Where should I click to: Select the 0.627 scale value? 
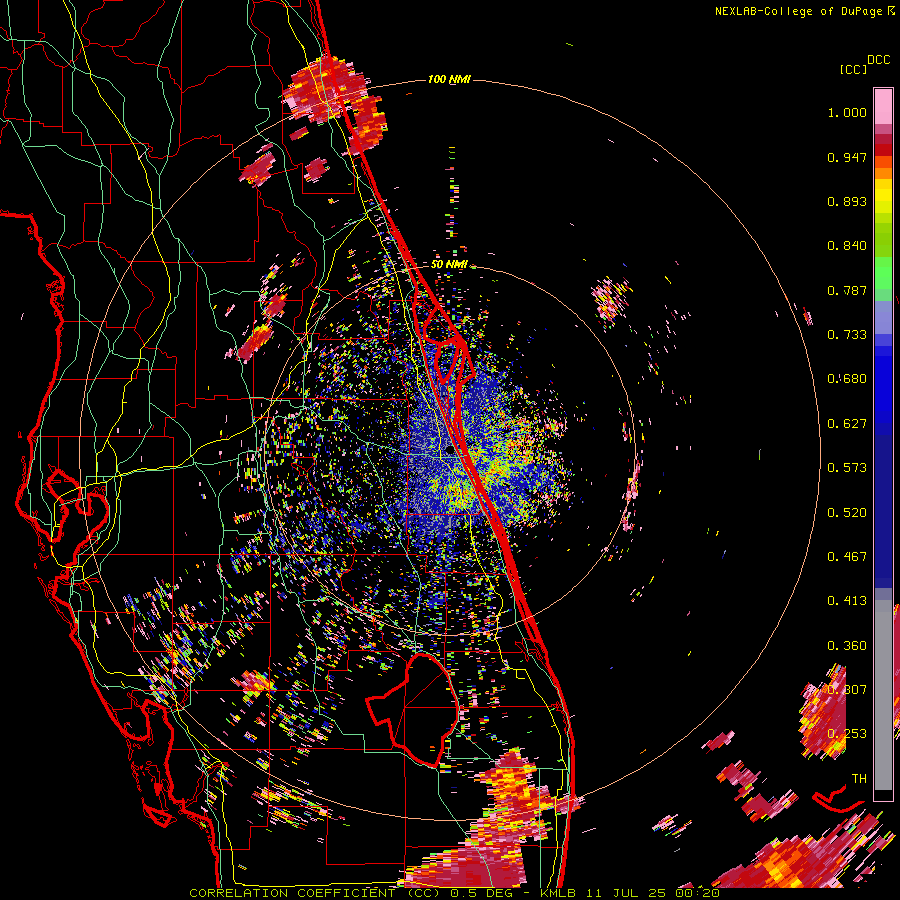click(847, 424)
